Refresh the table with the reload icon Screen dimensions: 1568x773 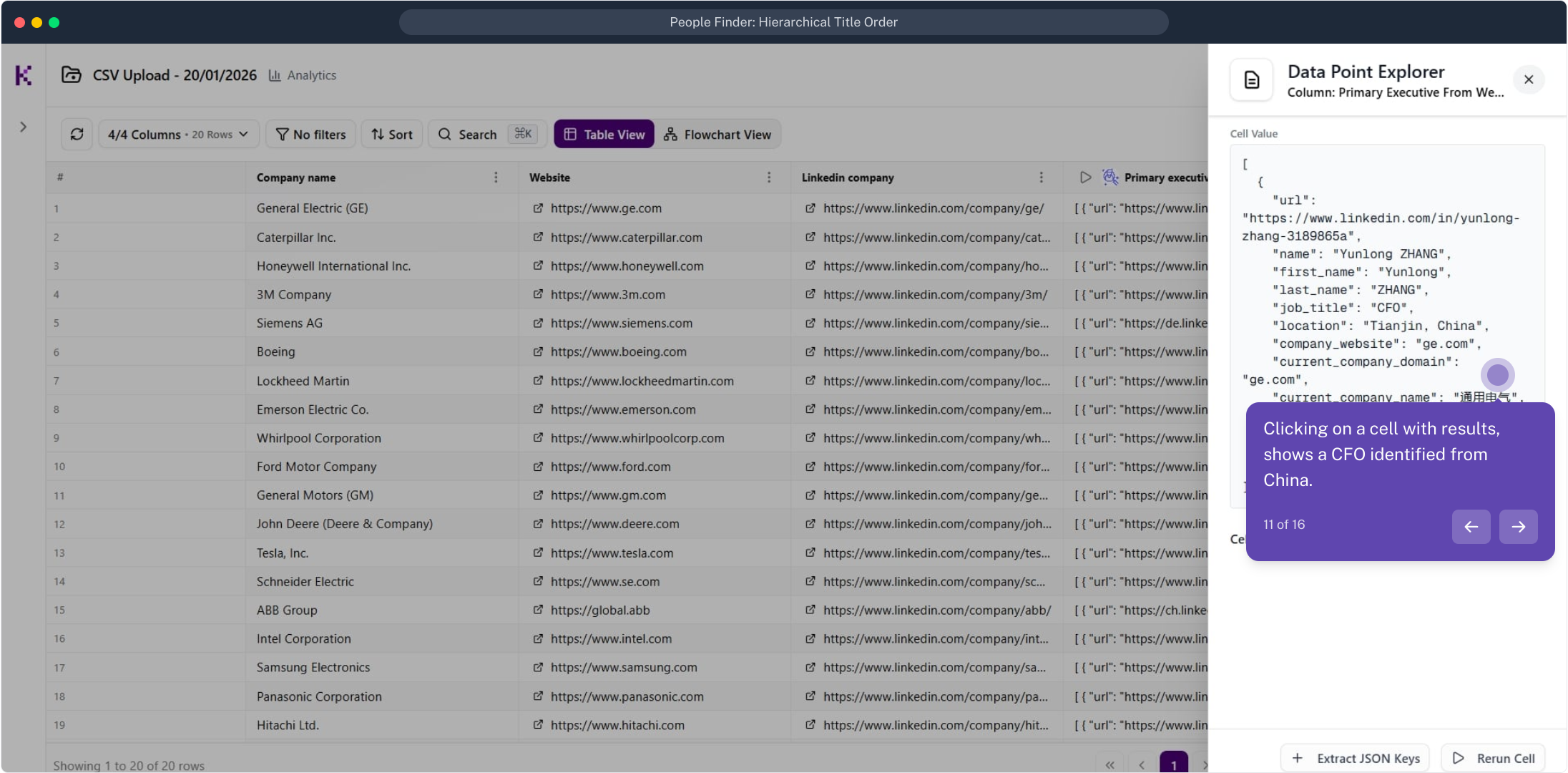[77, 134]
